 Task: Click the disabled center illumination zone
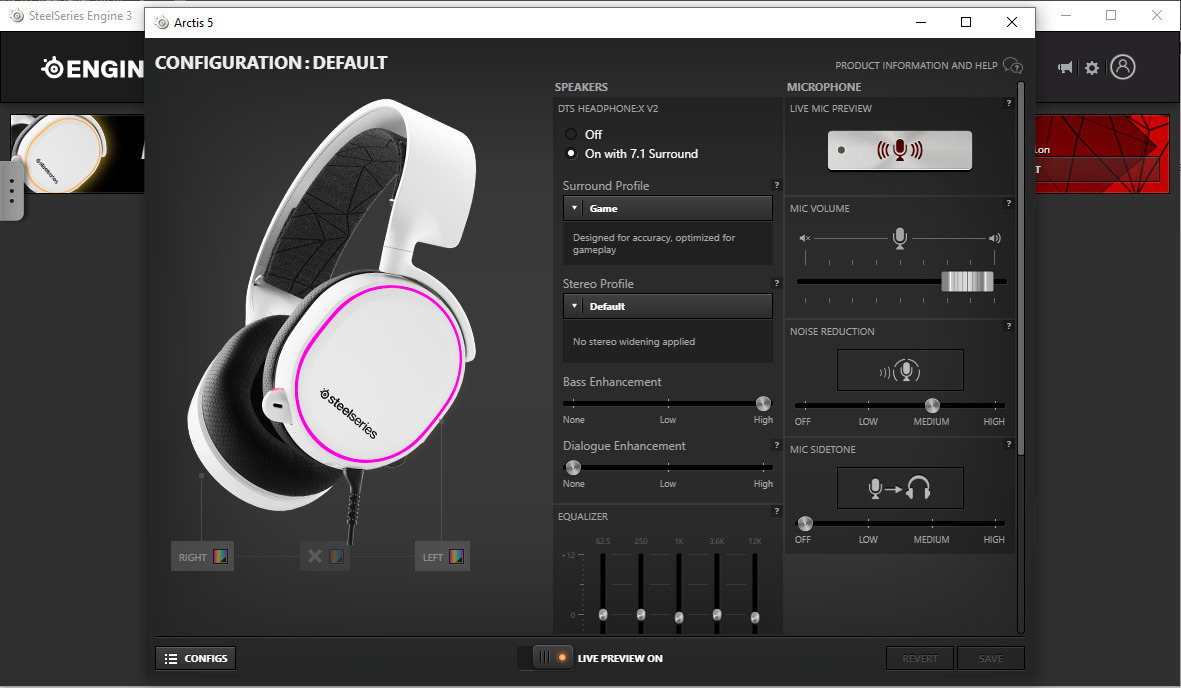pyautogui.click(x=325, y=556)
